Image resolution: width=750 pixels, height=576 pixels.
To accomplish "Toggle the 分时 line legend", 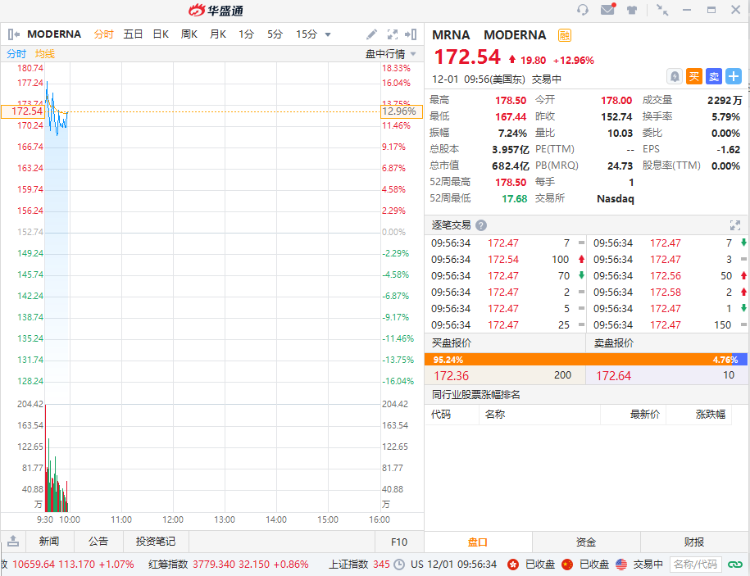I will [x=16, y=54].
